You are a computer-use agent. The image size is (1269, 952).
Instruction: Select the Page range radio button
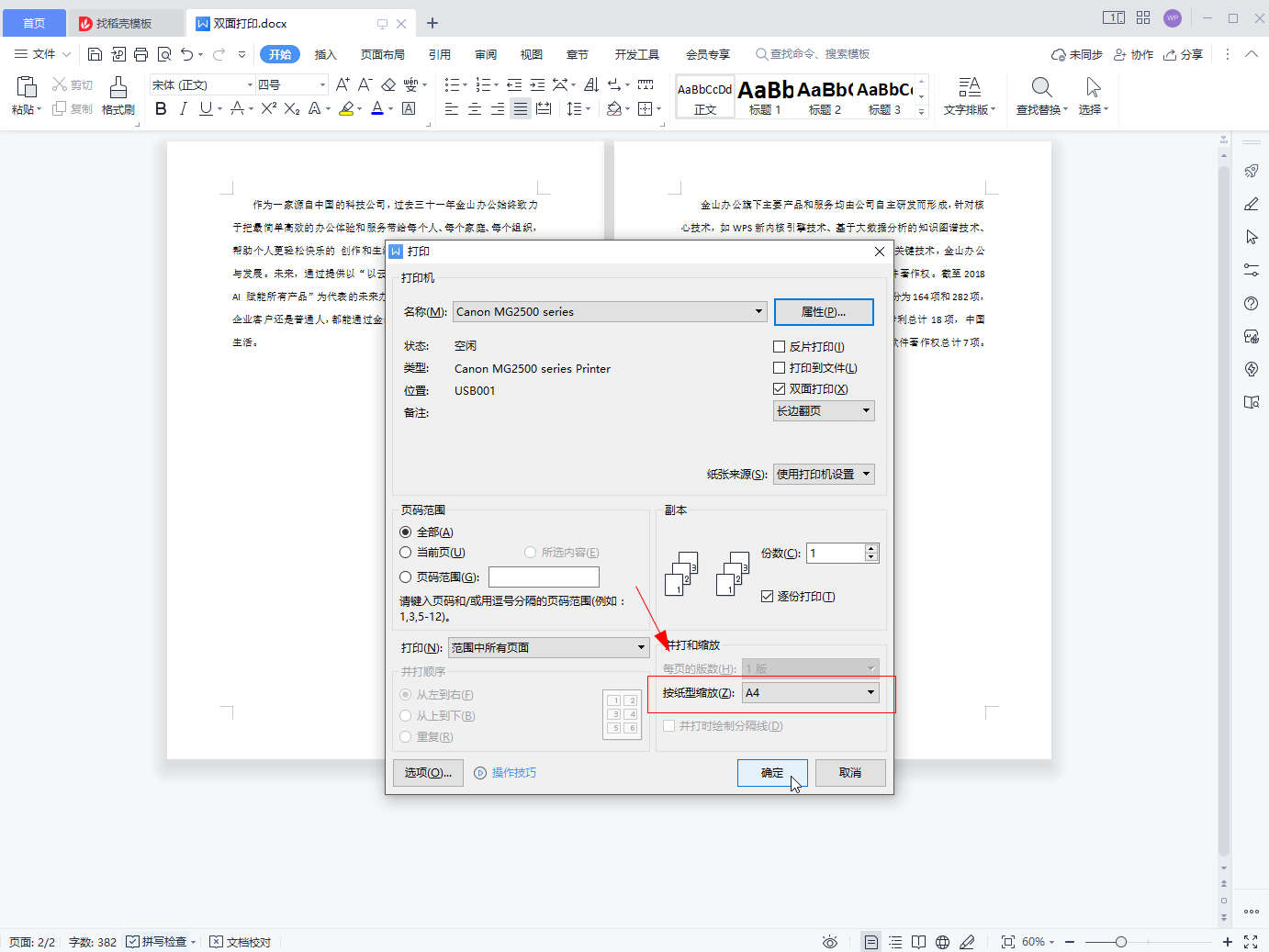(405, 577)
